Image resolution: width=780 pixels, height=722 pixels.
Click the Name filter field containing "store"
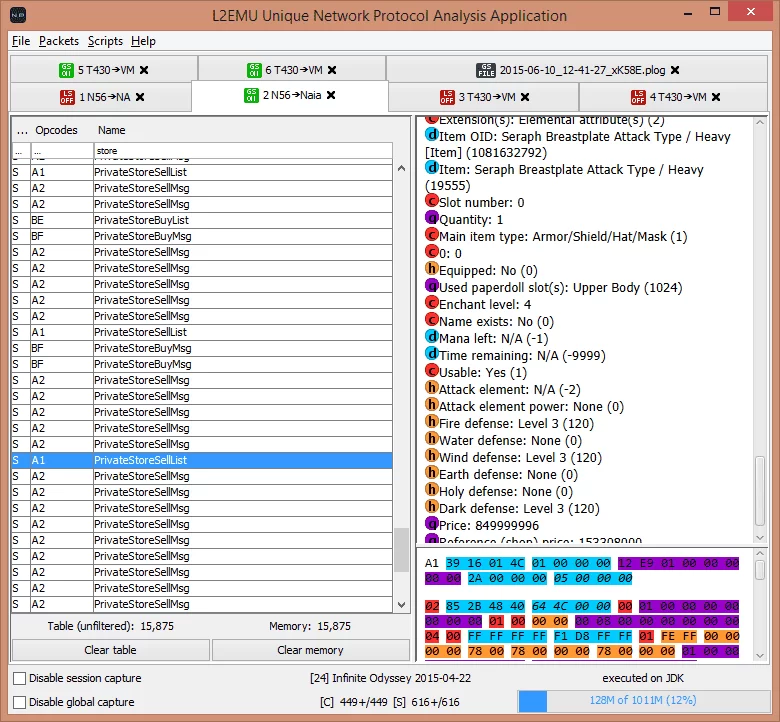click(x=240, y=151)
